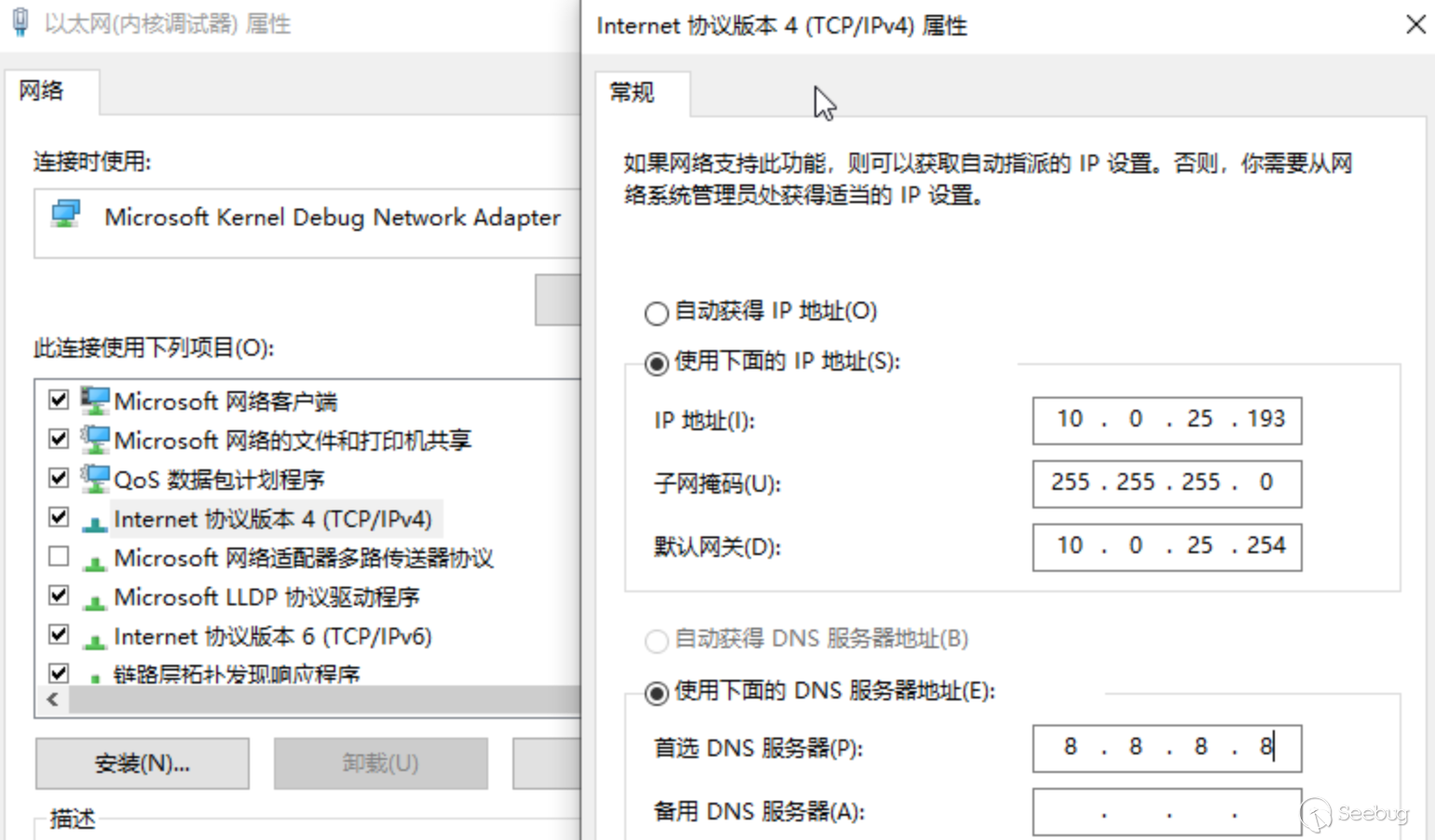Image resolution: width=1435 pixels, height=840 pixels.
Task: Enable the 网络适配器多路传送器协议 checkbox
Action: (x=59, y=556)
